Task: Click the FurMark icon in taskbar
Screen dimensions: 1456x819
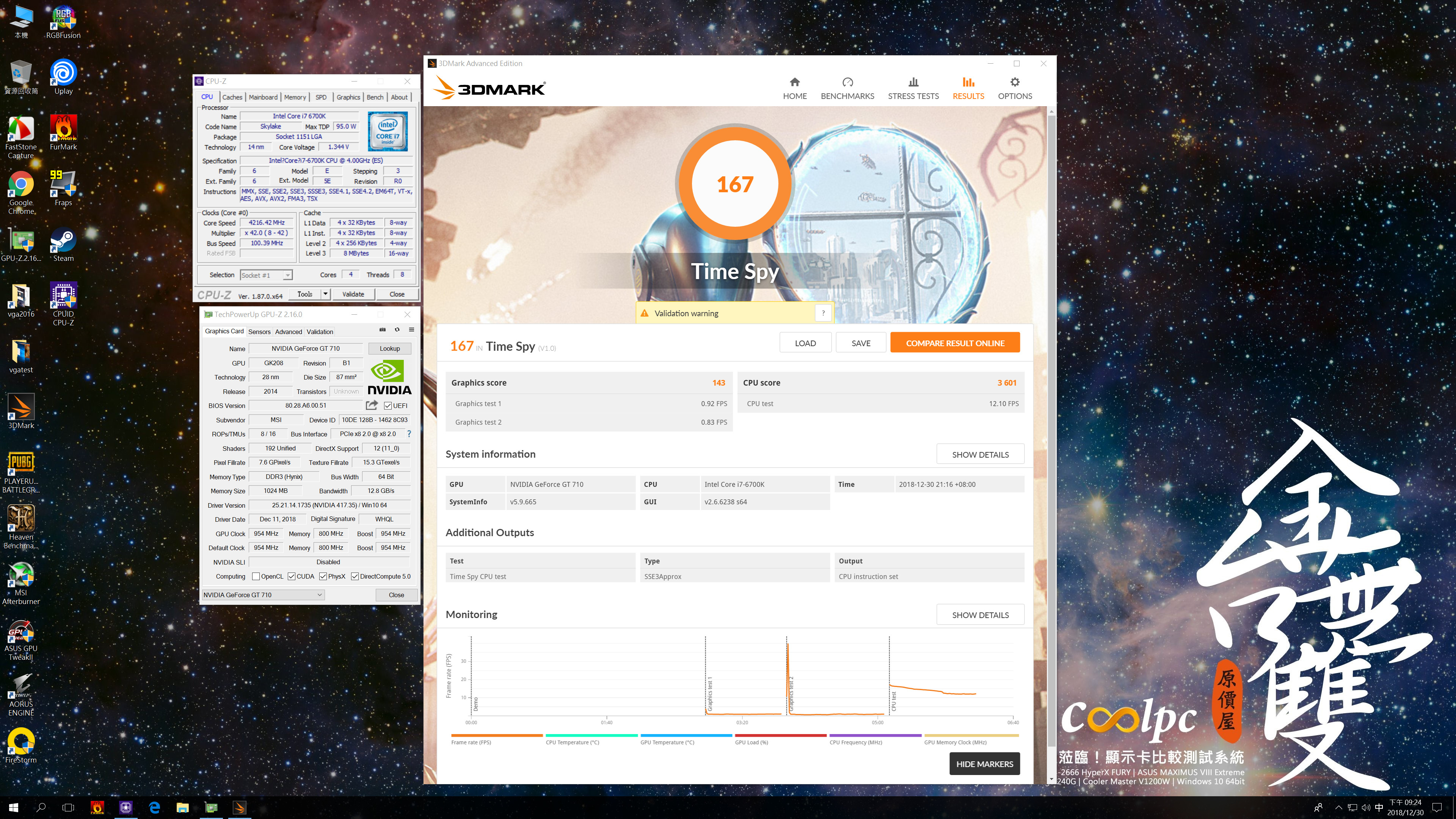Action: click(97, 807)
